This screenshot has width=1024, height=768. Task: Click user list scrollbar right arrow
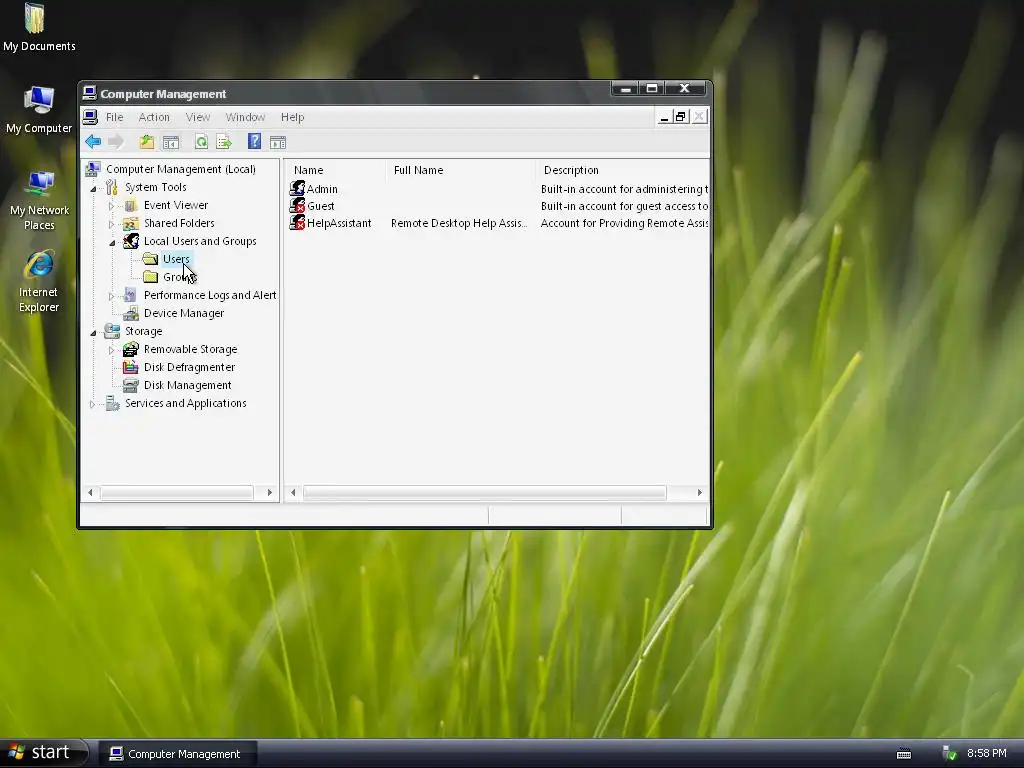(x=699, y=492)
